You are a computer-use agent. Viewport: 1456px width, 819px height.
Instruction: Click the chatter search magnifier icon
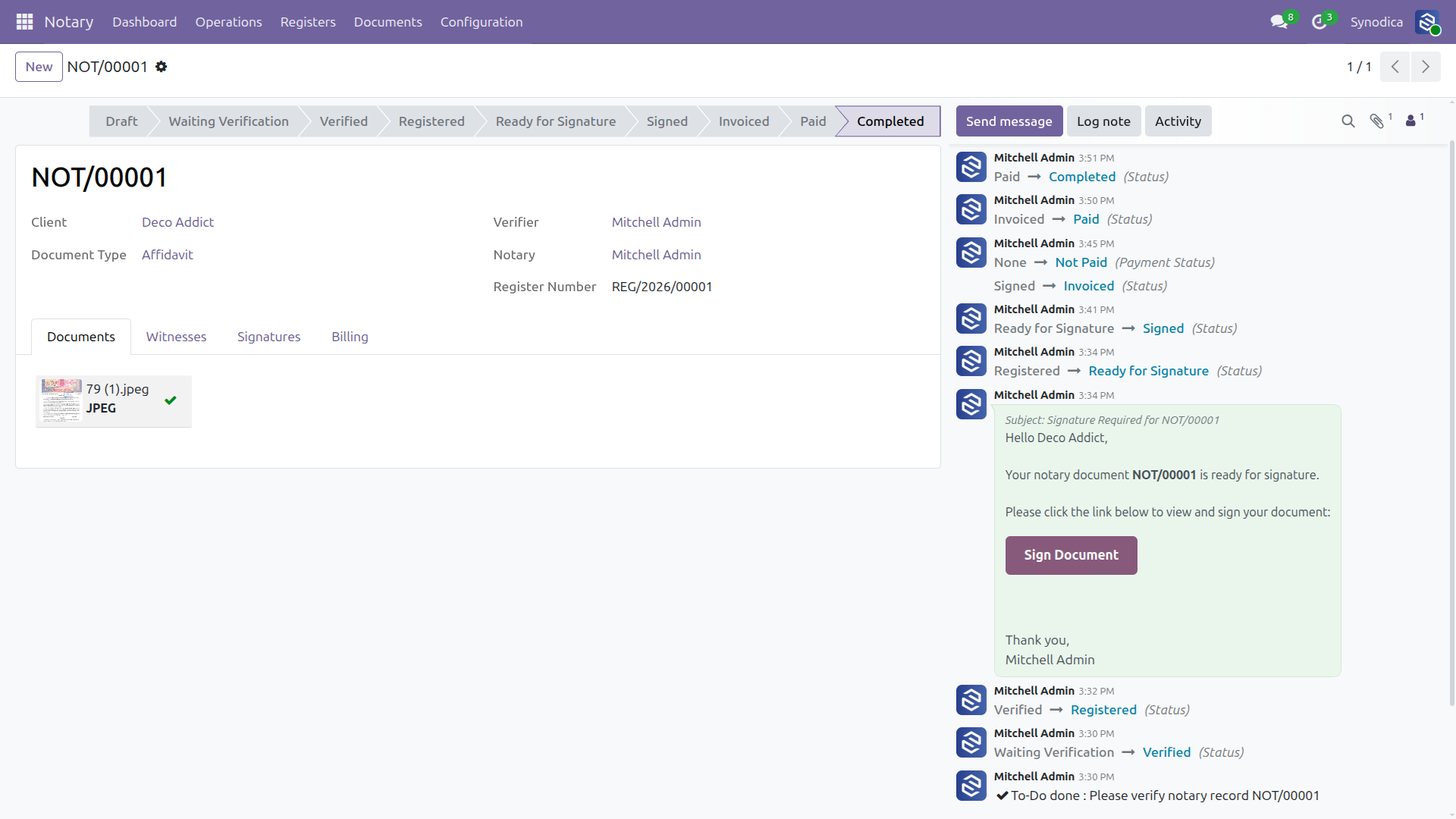click(1348, 121)
